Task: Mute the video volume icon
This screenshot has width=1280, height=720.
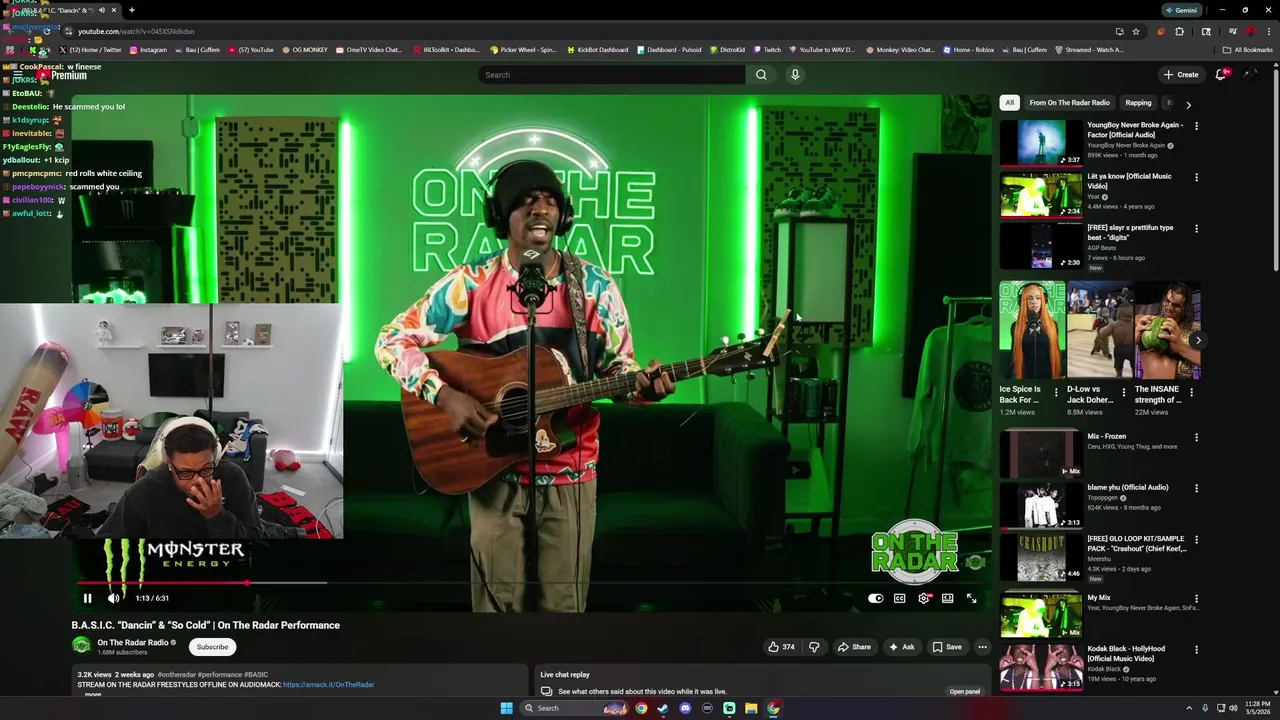Action: [113, 598]
